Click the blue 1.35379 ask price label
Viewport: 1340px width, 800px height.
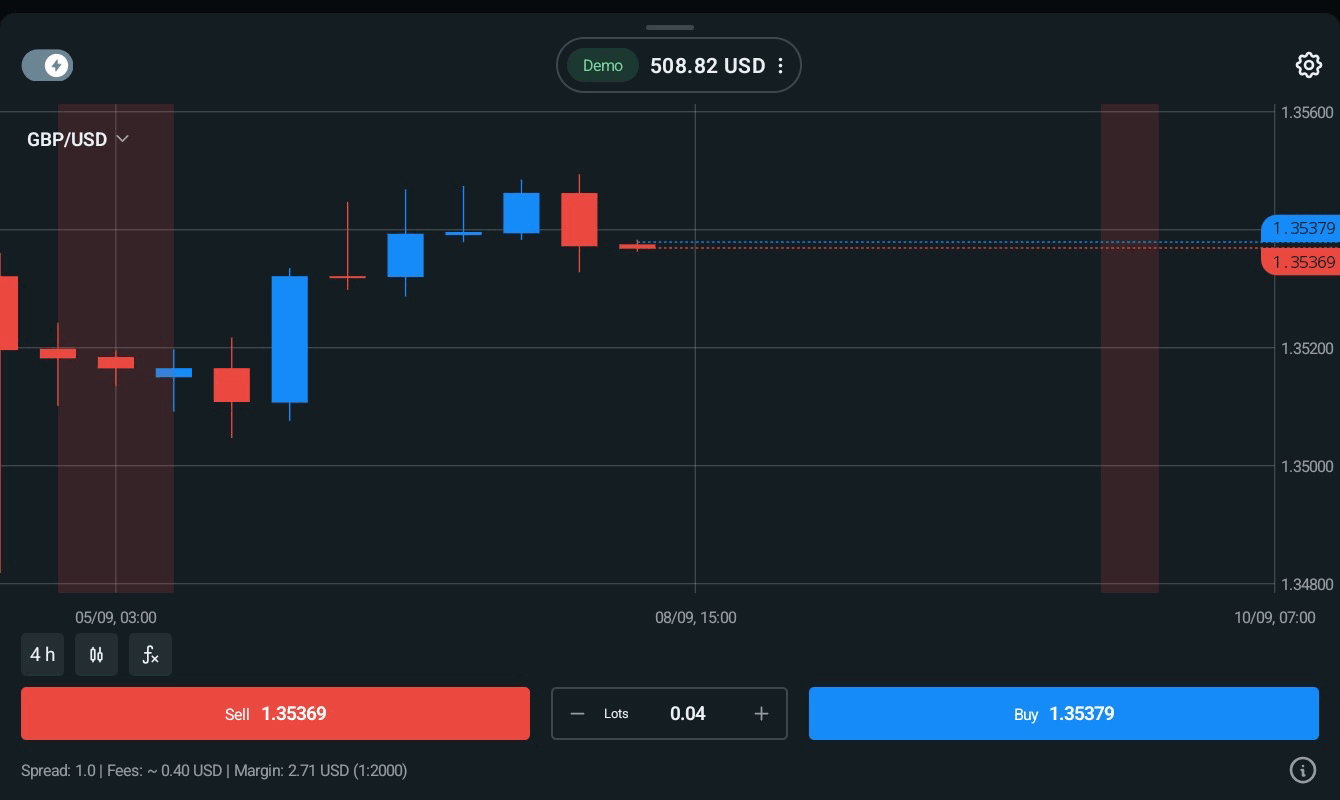click(x=1301, y=228)
